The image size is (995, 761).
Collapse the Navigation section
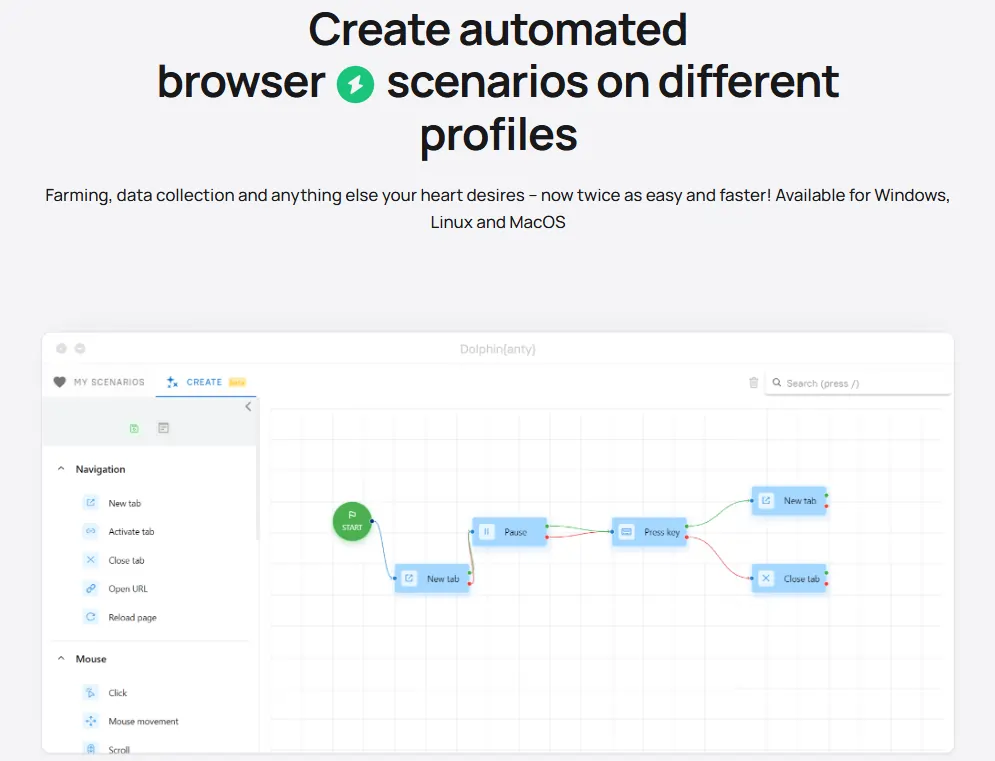(x=61, y=468)
